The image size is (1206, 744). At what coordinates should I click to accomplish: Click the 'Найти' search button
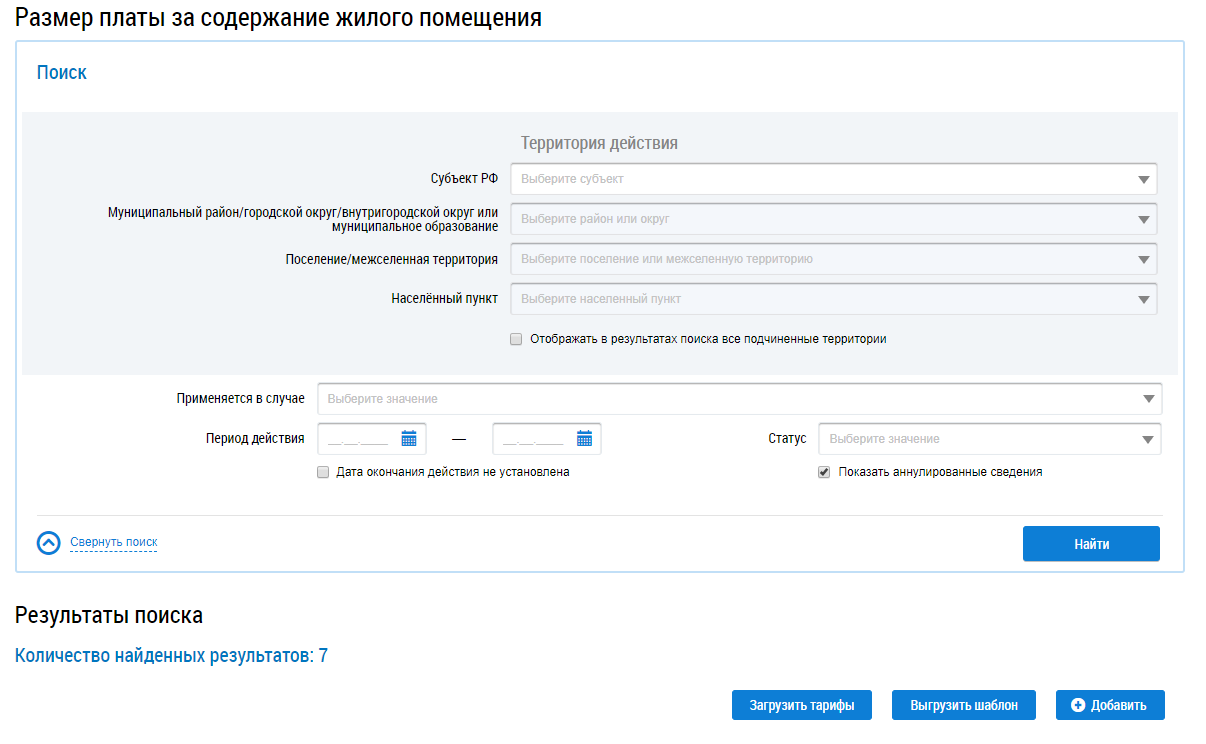coord(1091,544)
